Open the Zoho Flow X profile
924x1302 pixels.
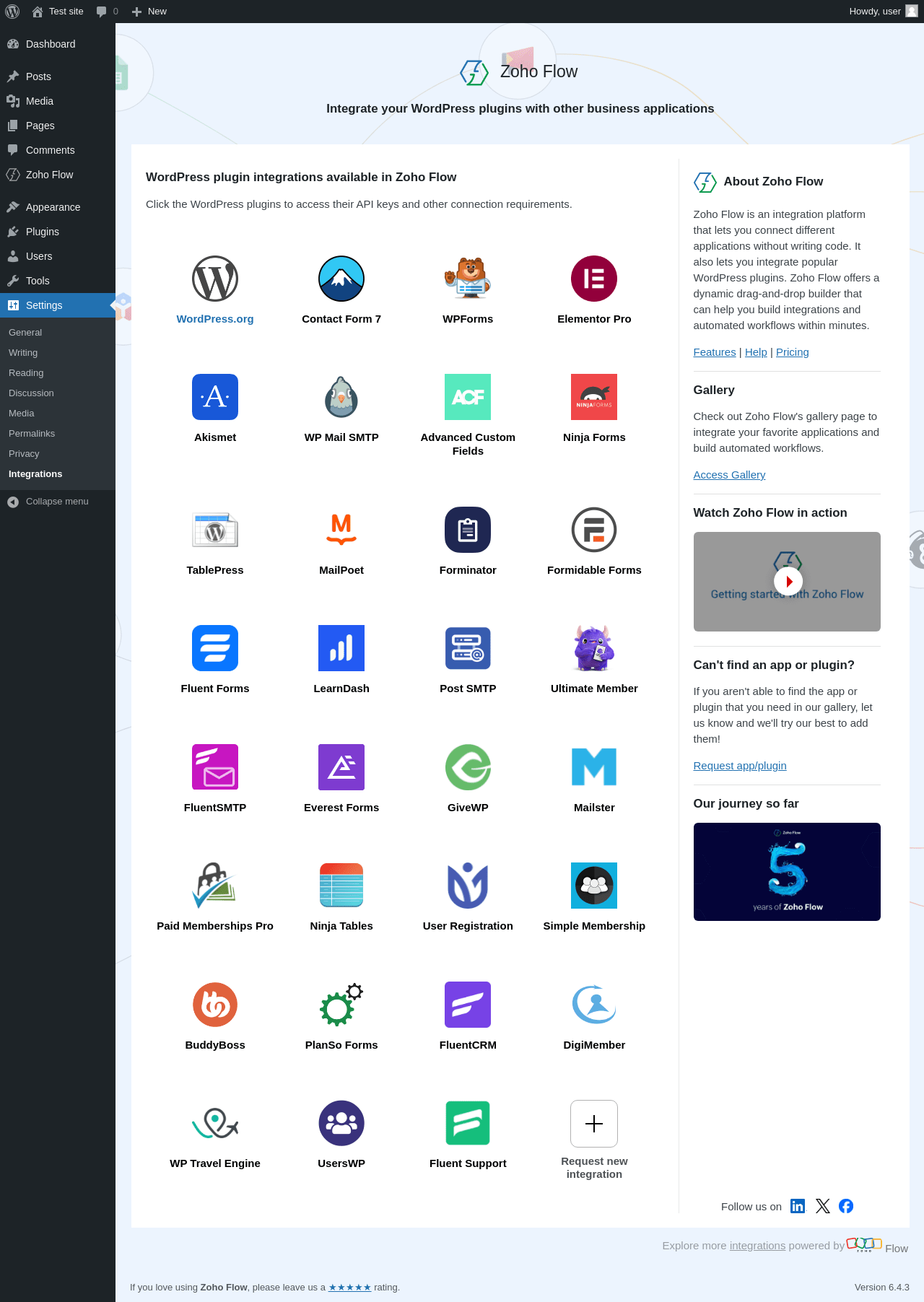[x=823, y=1206]
